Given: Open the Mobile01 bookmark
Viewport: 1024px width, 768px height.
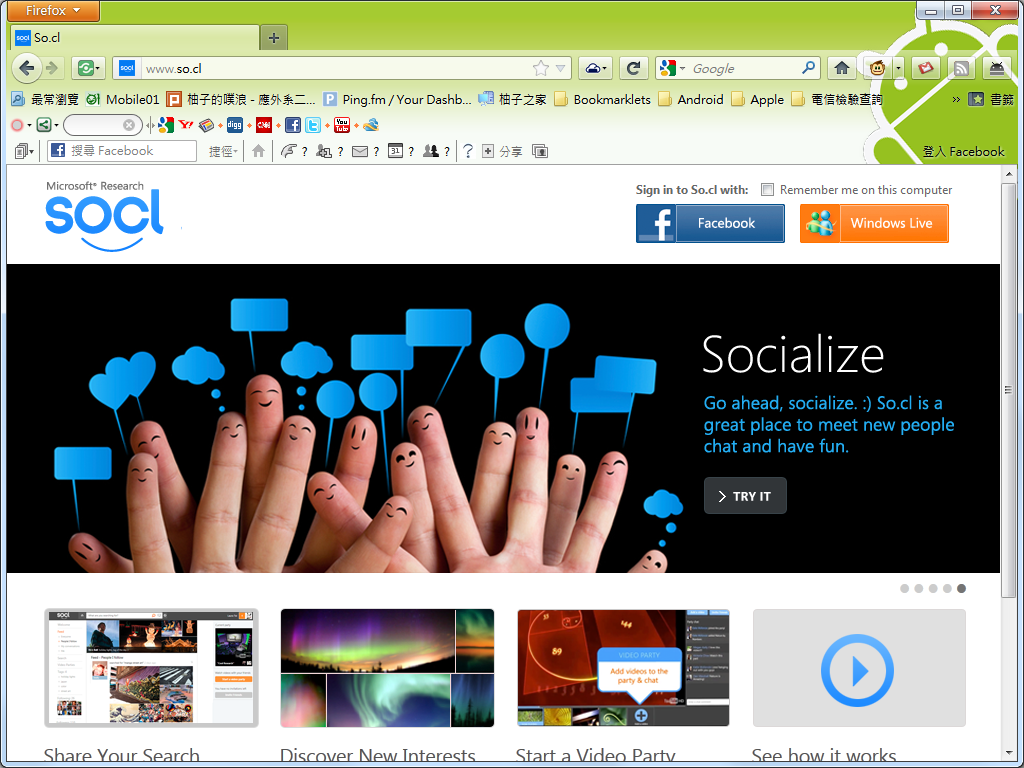Looking at the screenshot, I should pyautogui.click(x=123, y=99).
